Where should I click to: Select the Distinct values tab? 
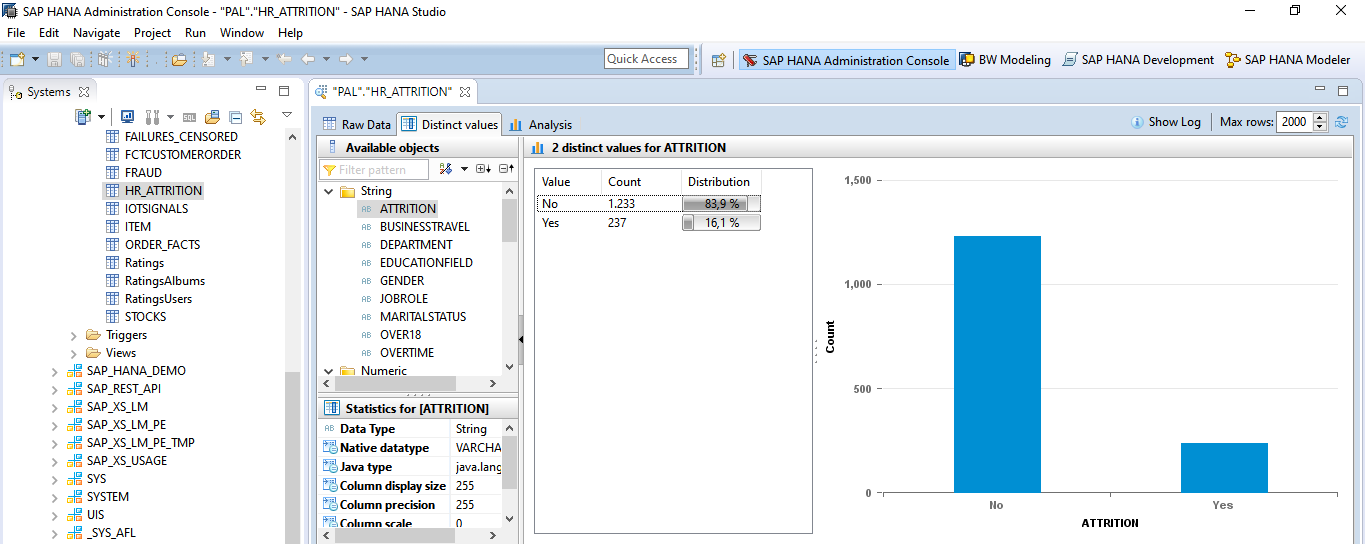(x=449, y=124)
